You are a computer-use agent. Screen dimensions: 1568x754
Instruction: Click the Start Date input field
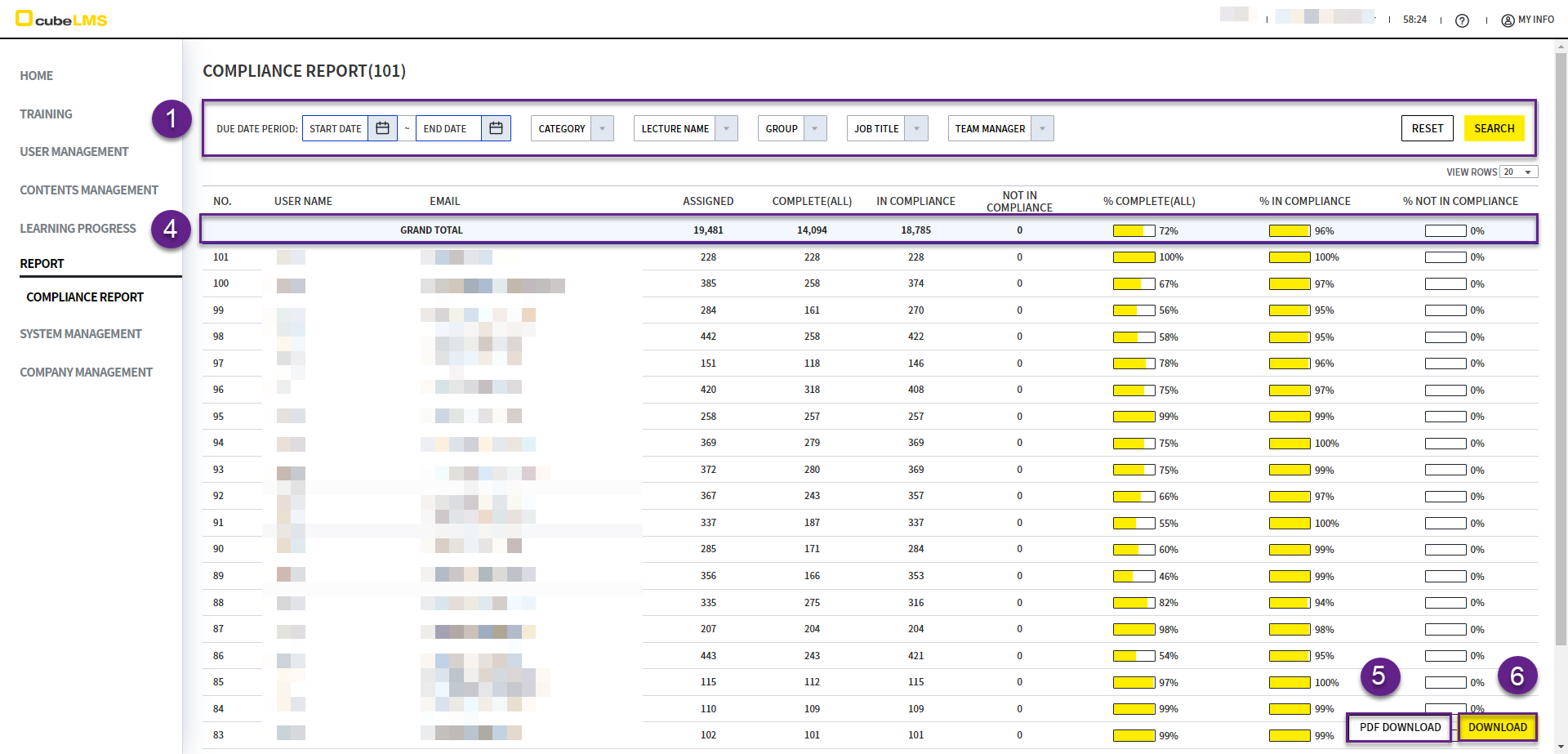[336, 128]
